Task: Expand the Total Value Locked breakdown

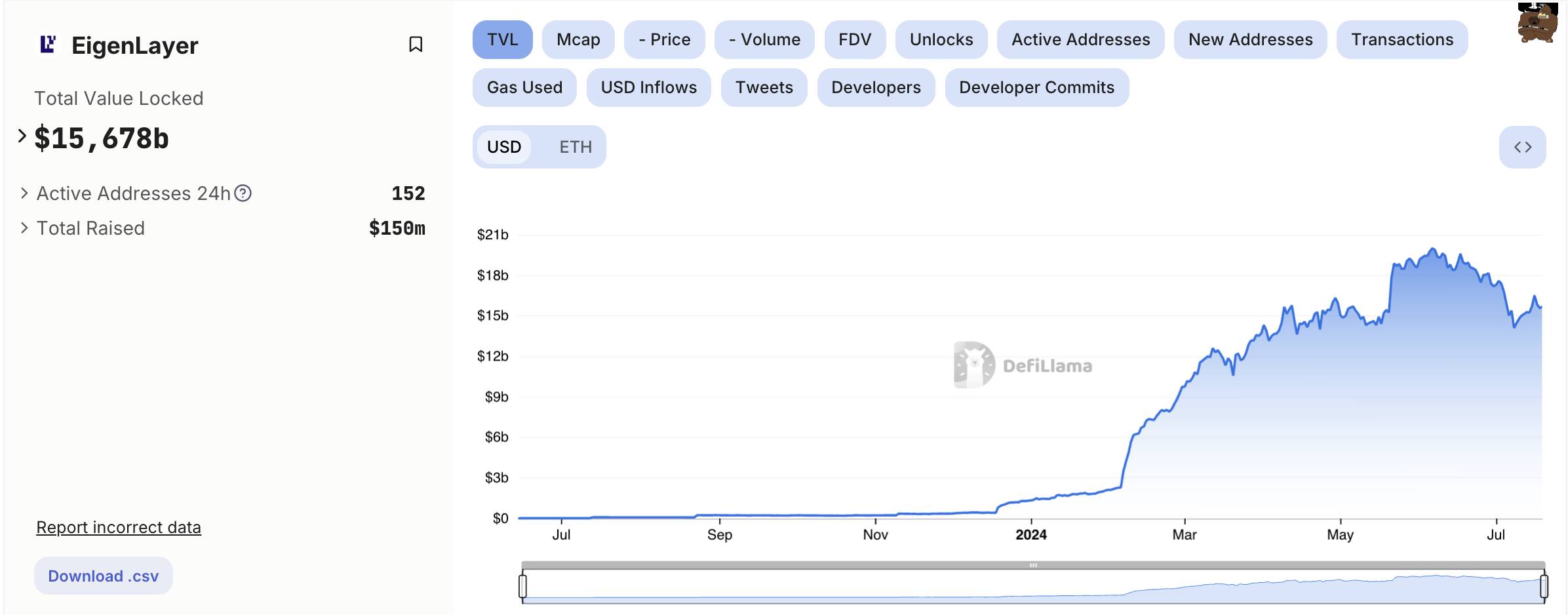Action: coord(22,136)
